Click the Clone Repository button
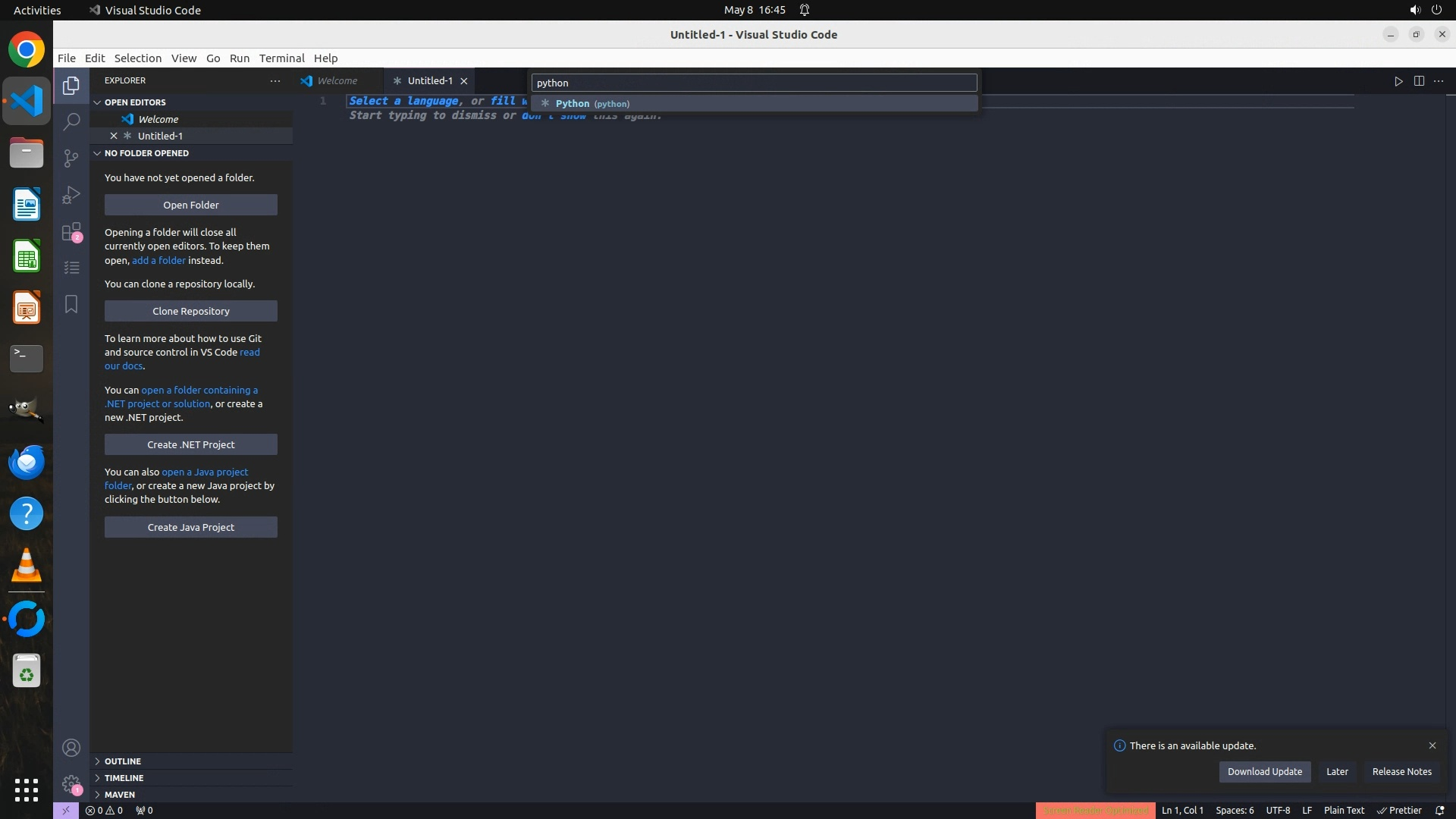1456x819 pixels. (x=191, y=311)
